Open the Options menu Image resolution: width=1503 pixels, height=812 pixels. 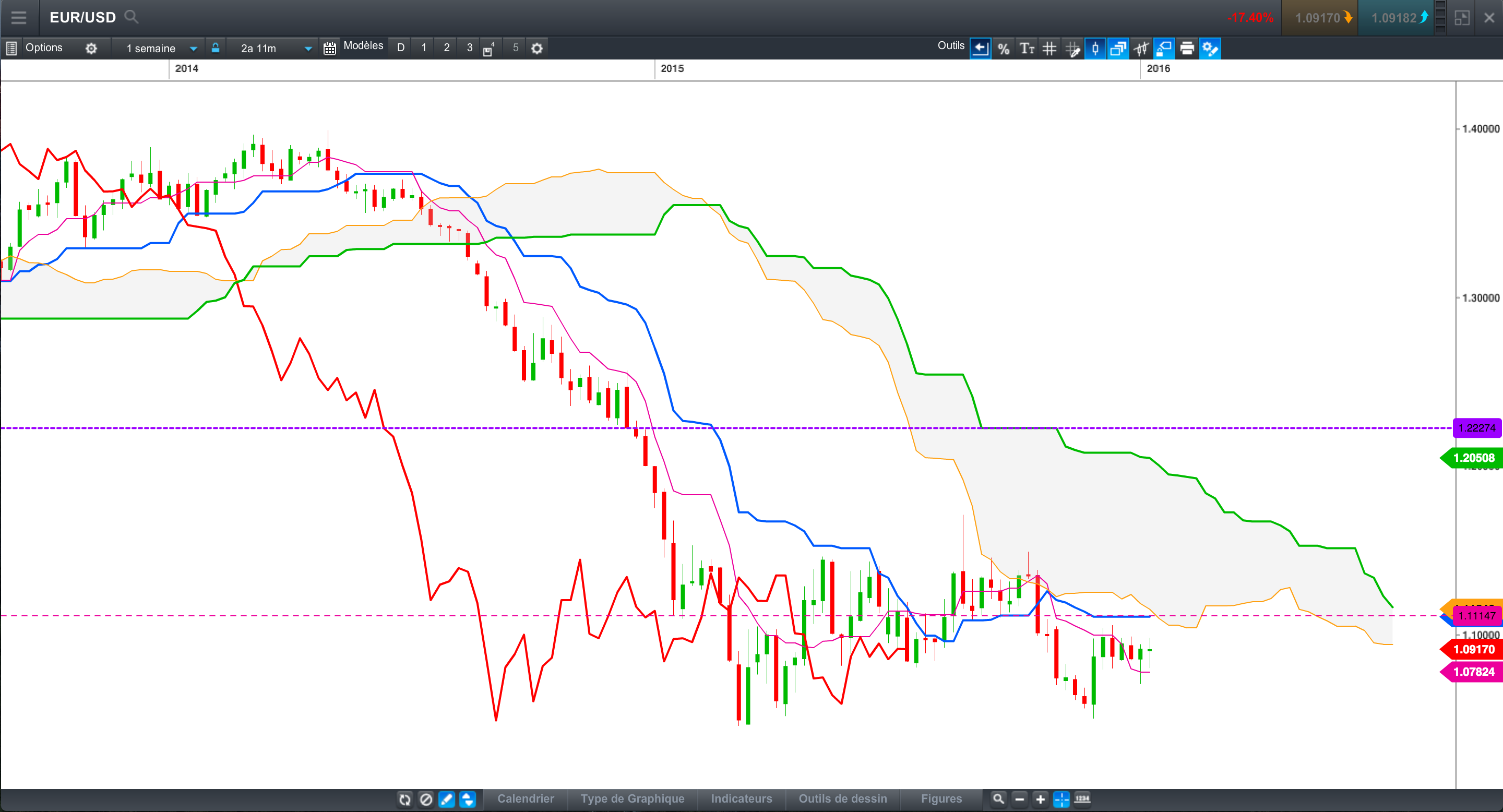click(x=43, y=48)
